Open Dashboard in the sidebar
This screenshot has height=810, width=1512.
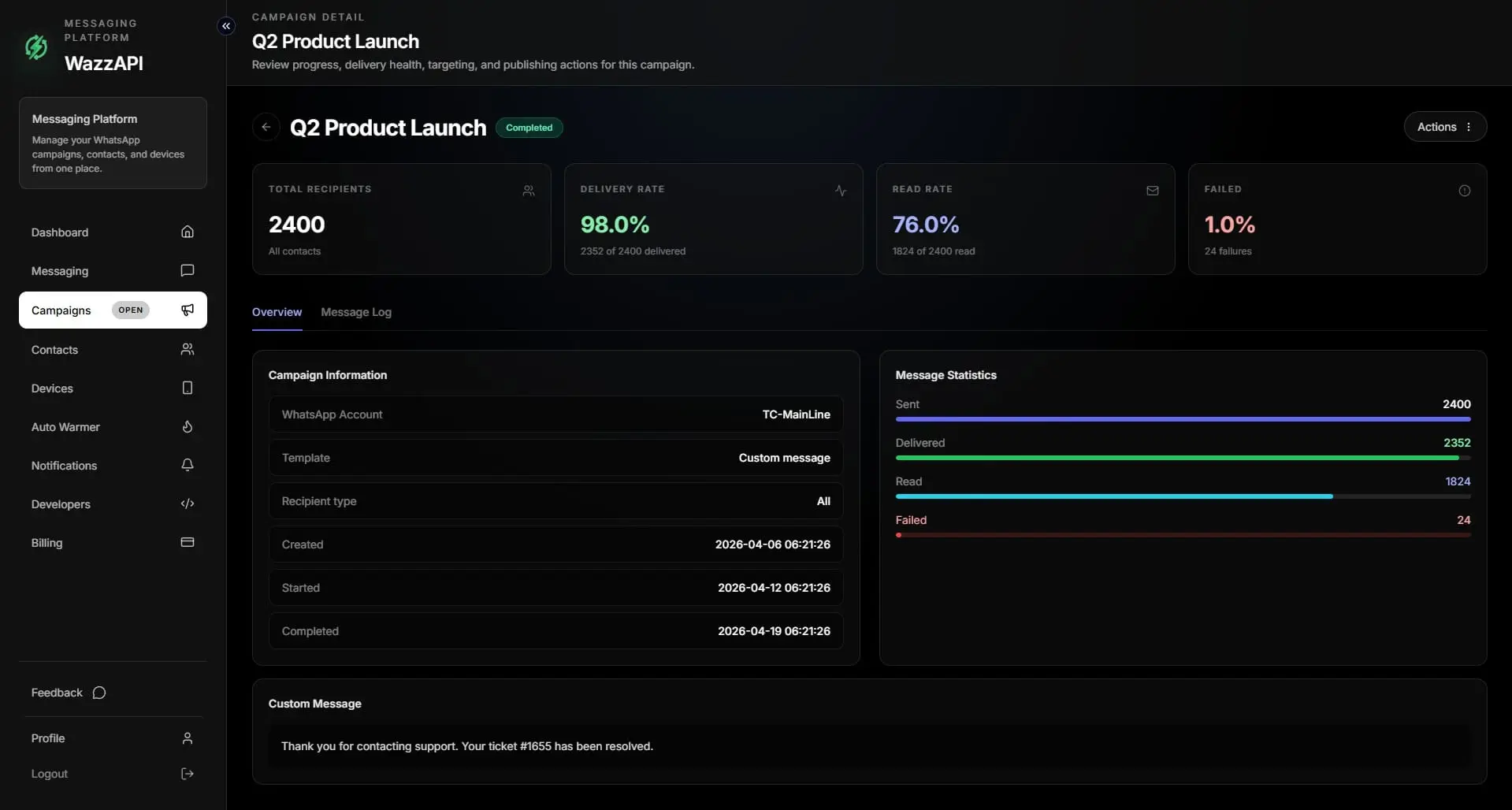(x=113, y=232)
